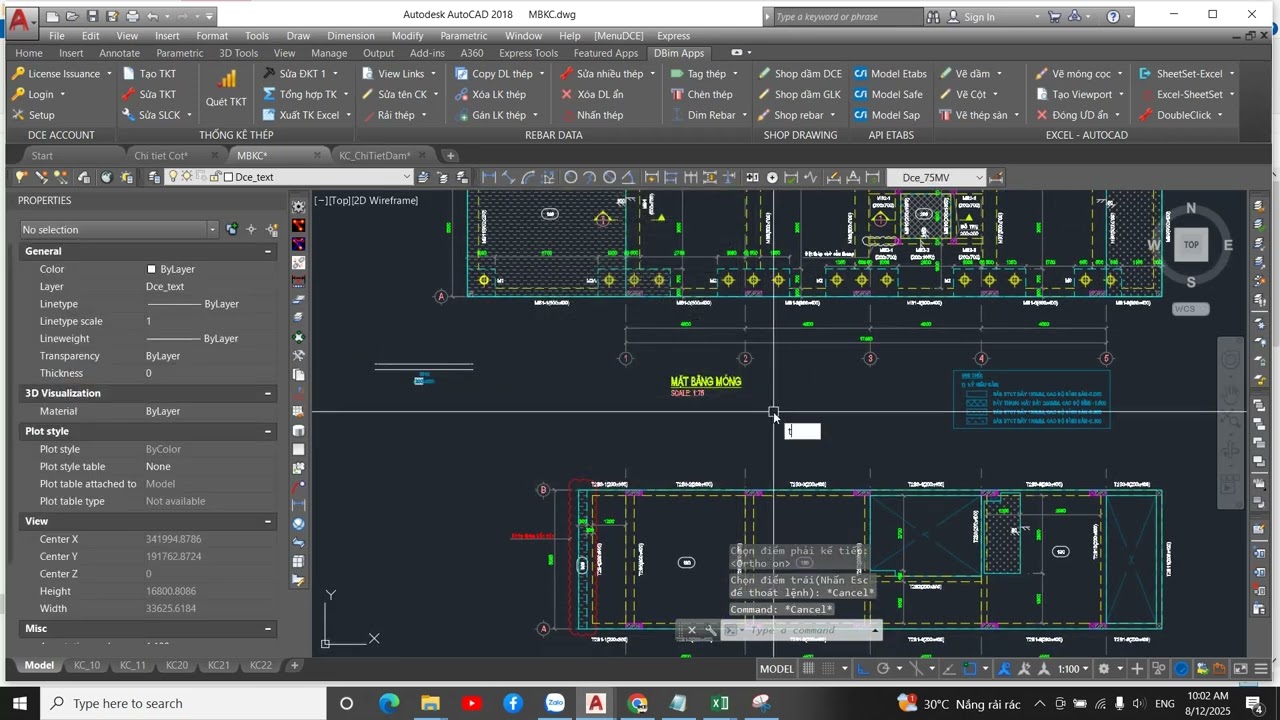Collapse the General properties section
Image resolution: width=1280 pixels, height=720 pixels.
point(268,251)
